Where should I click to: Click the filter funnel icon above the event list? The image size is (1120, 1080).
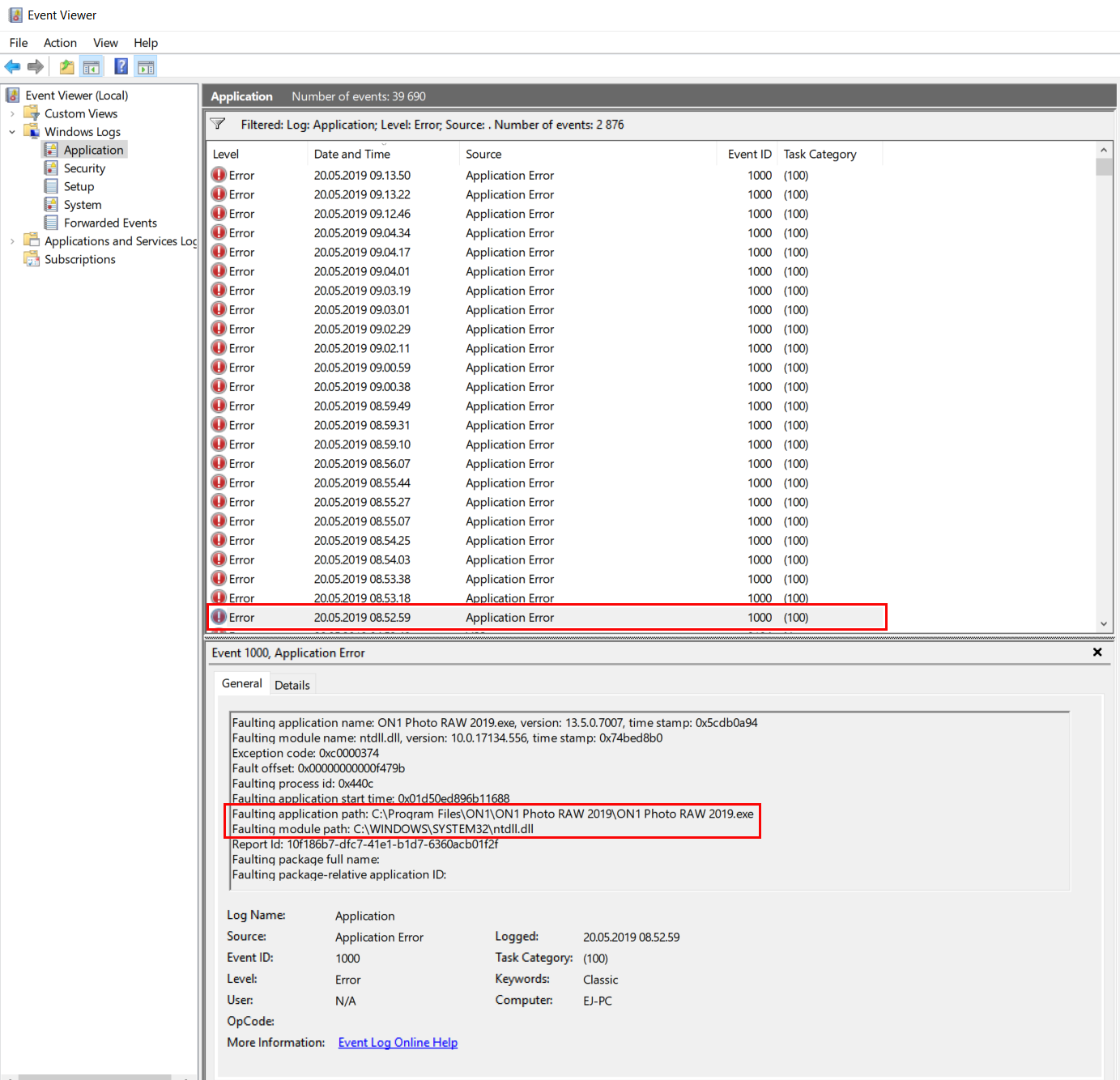coord(218,124)
